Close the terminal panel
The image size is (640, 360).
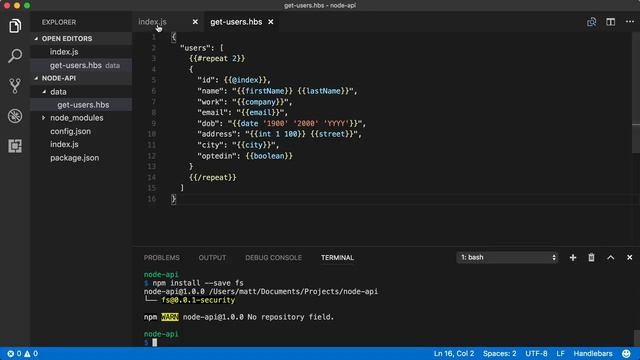[x=629, y=258]
